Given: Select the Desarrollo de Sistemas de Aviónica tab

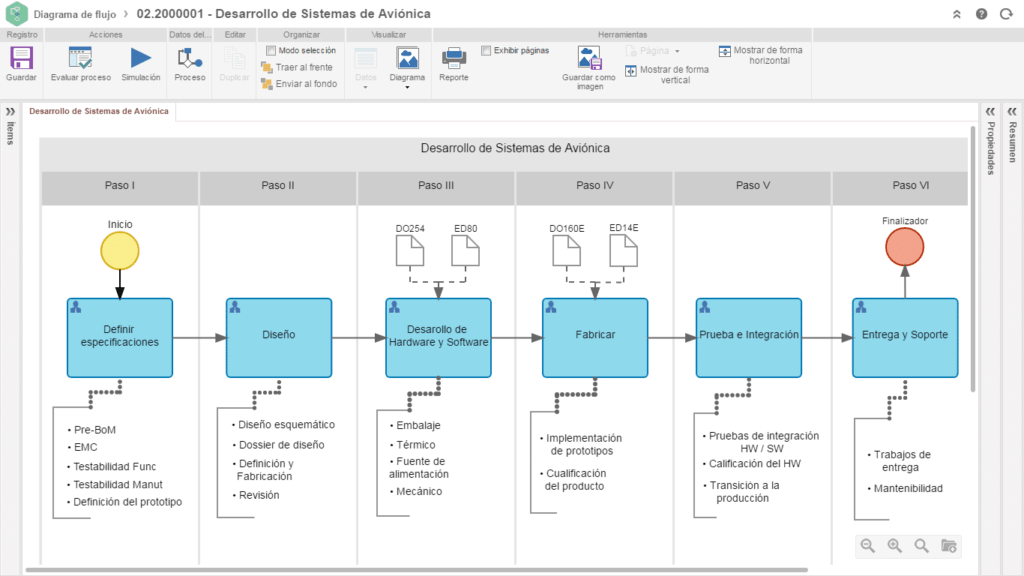Looking at the screenshot, I should coord(99,111).
